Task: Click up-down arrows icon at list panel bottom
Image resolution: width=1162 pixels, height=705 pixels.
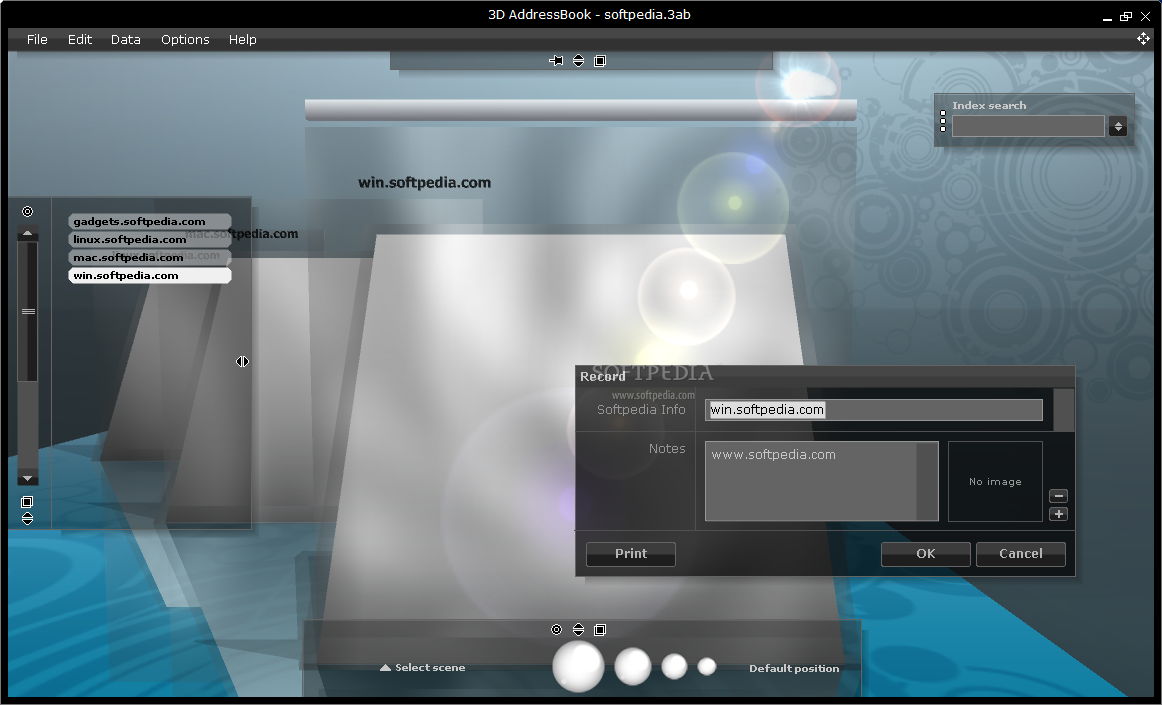Action: pyautogui.click(x=27, y=518)
